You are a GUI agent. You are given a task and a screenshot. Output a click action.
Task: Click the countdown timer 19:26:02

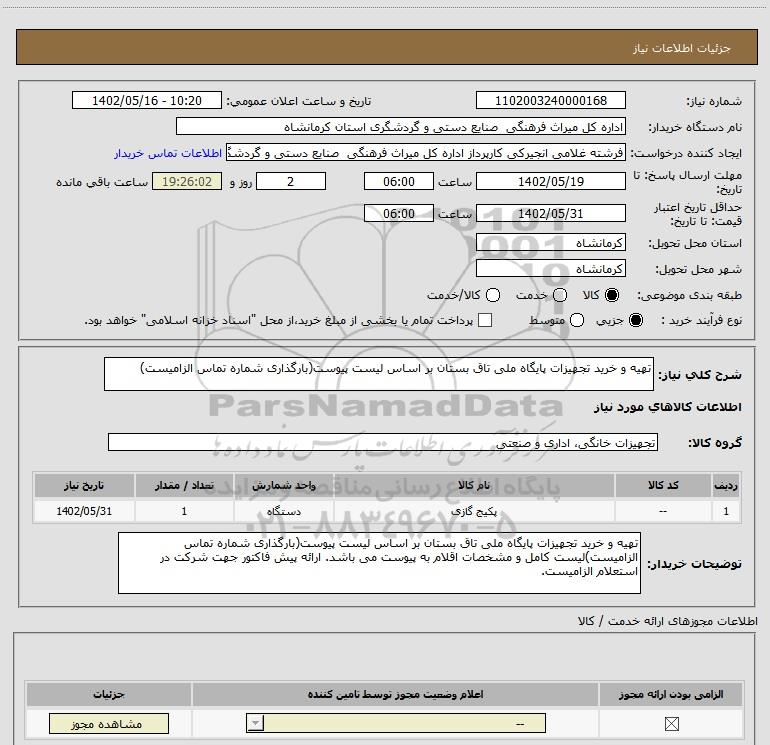[187, 181]
